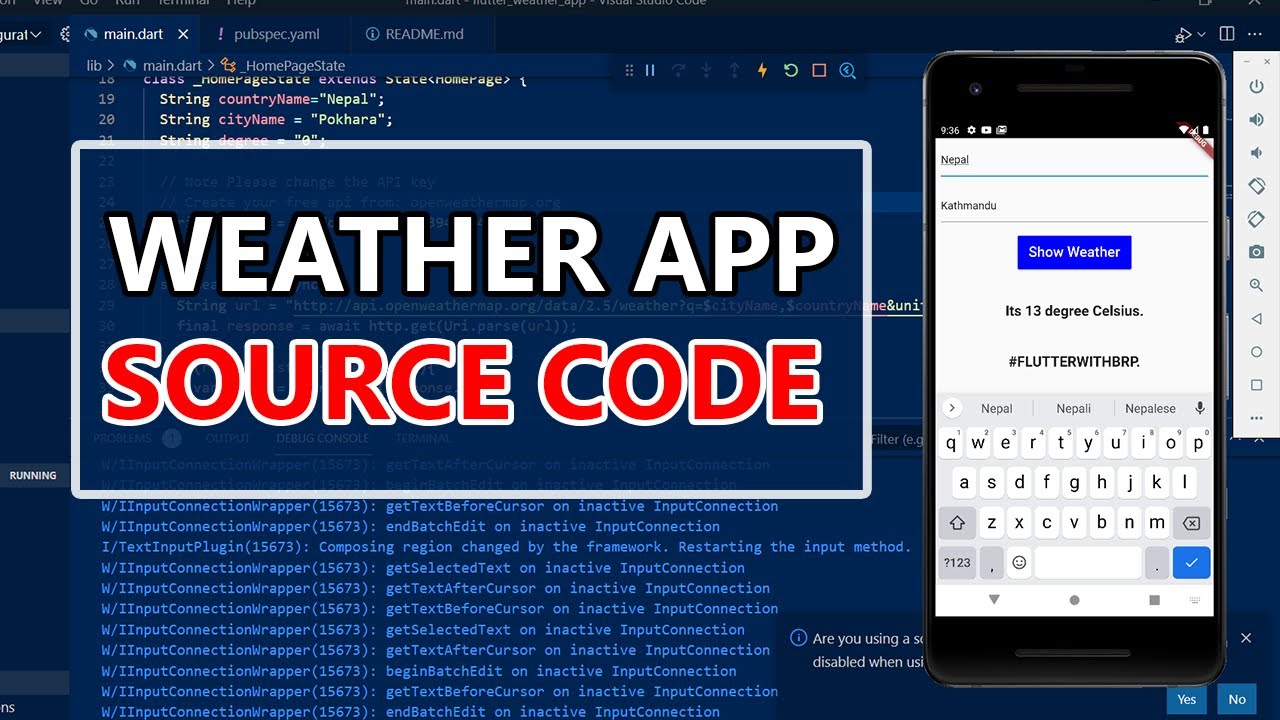Image resolution: width=1280 pixels, height=720 pixels.
Task: Tap the blue keyboard done checkmark
Action: pyautogui.click(x=1191, y=562)
